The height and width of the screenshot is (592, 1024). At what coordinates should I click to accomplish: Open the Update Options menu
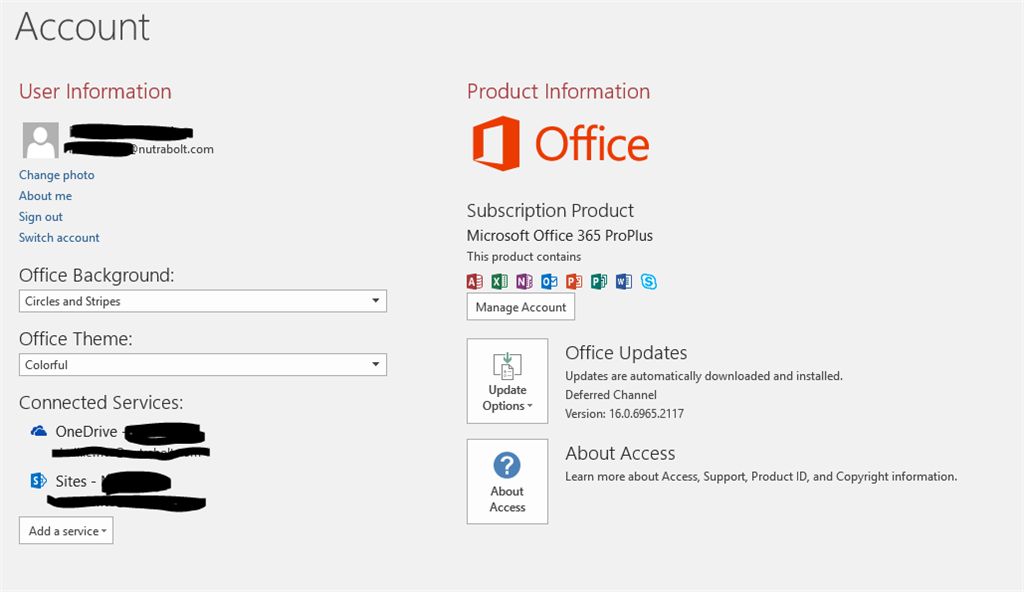(507, 381)
